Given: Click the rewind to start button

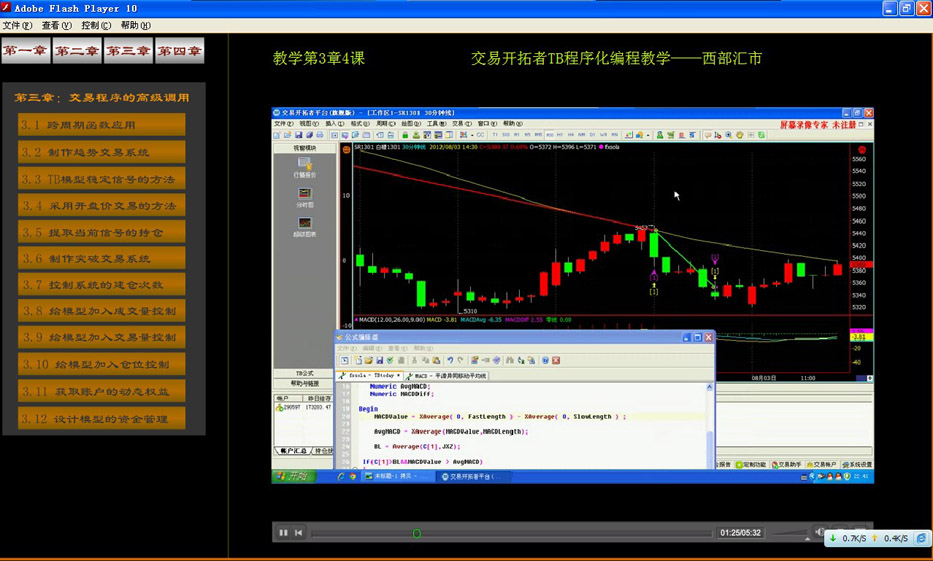Looking at the screenshot, I should tap(298, 533).
